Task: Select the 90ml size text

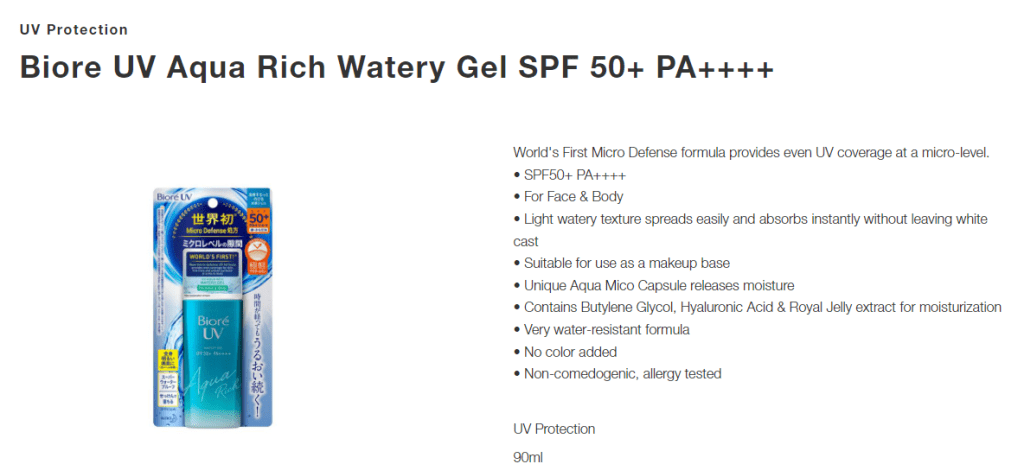Action: pos(528,457)
